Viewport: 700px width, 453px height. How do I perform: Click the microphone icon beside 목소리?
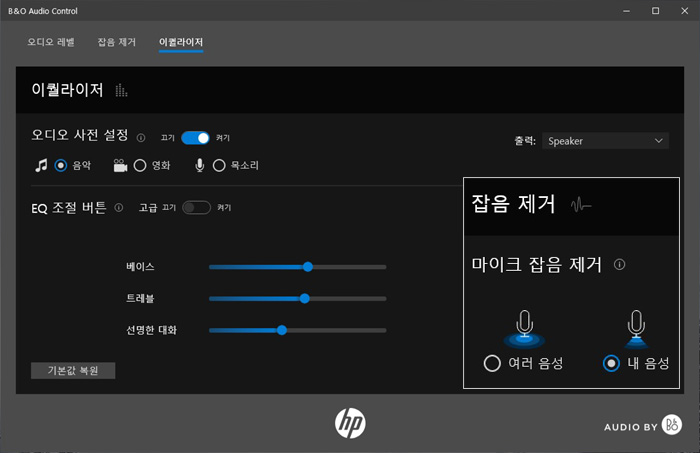click(x=200, y=165)
